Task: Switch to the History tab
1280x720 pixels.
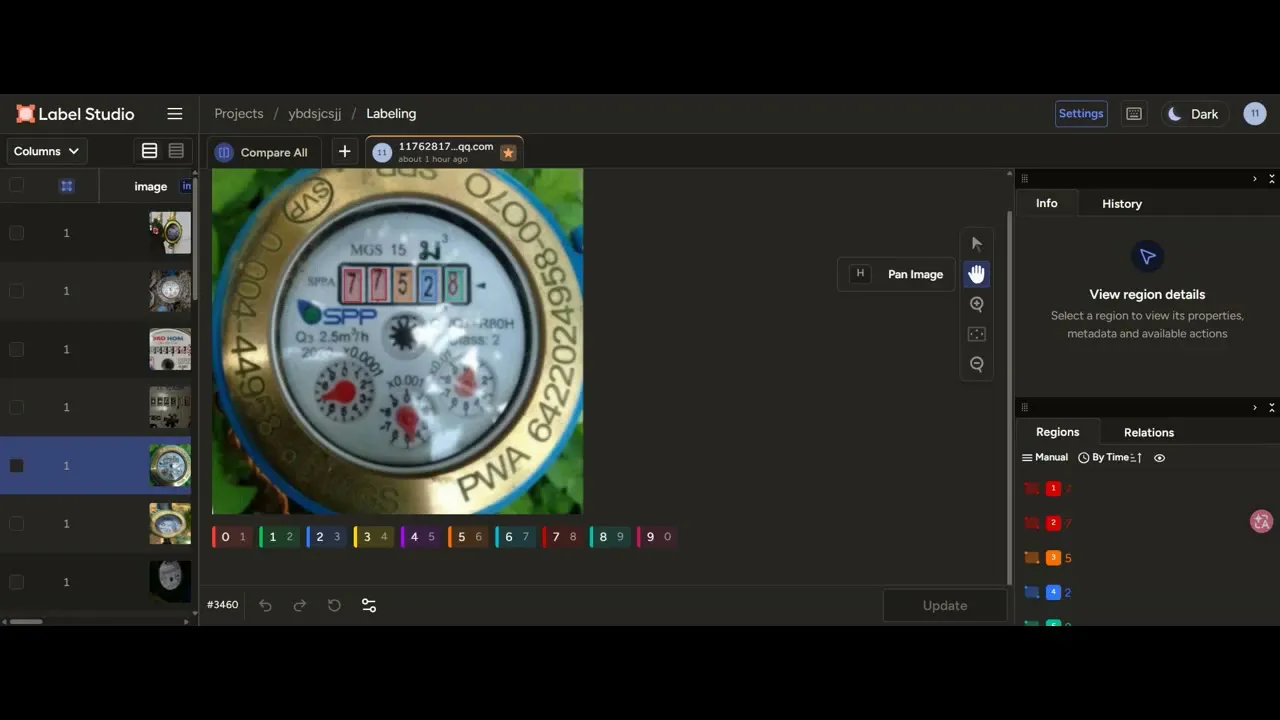Action: 1122,203
